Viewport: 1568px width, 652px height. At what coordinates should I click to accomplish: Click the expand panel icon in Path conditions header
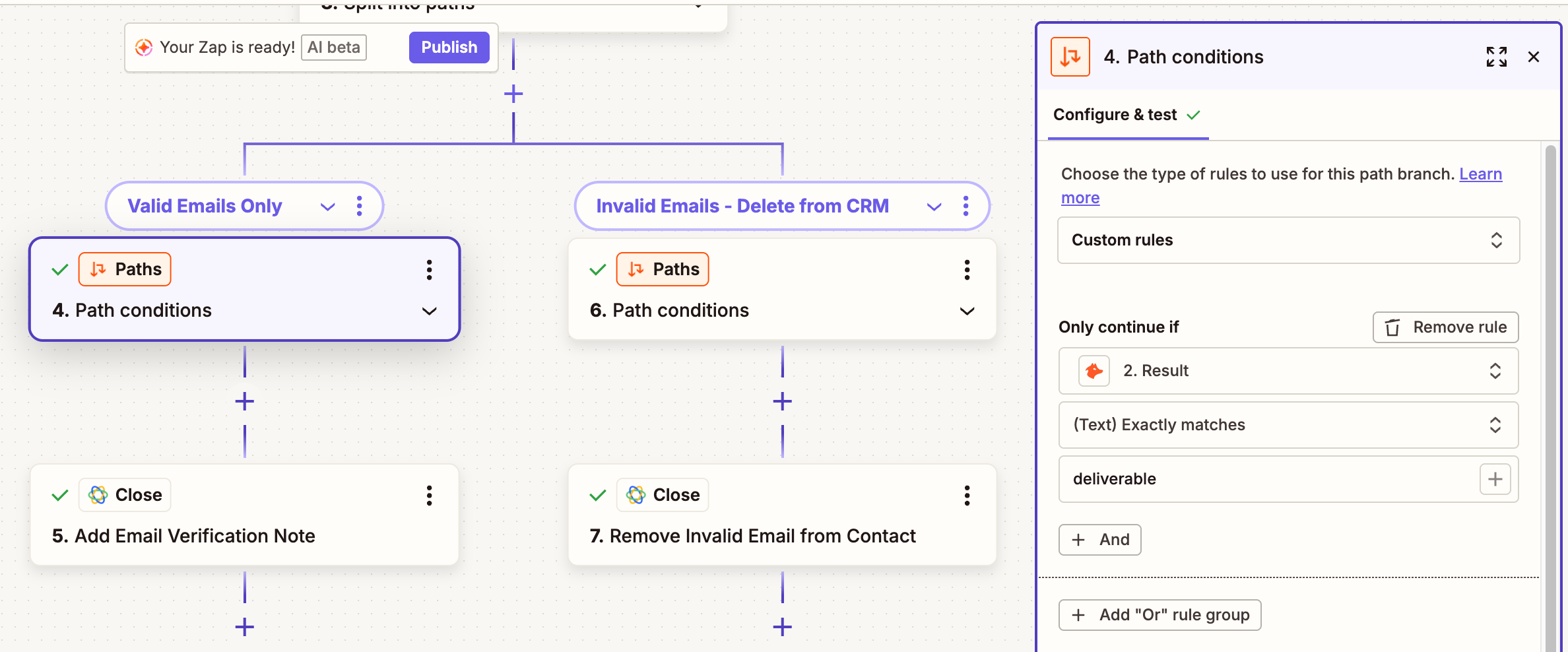1496,57
